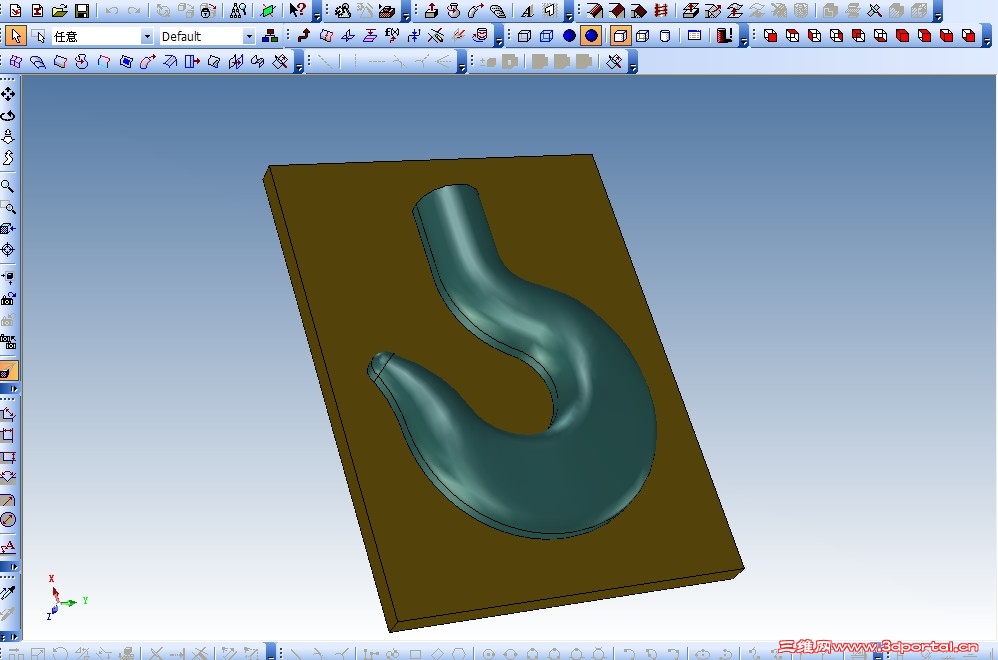
Task: Click the extrude box with arrow icon
Action: pyautogui.click(x=432, y=10)
